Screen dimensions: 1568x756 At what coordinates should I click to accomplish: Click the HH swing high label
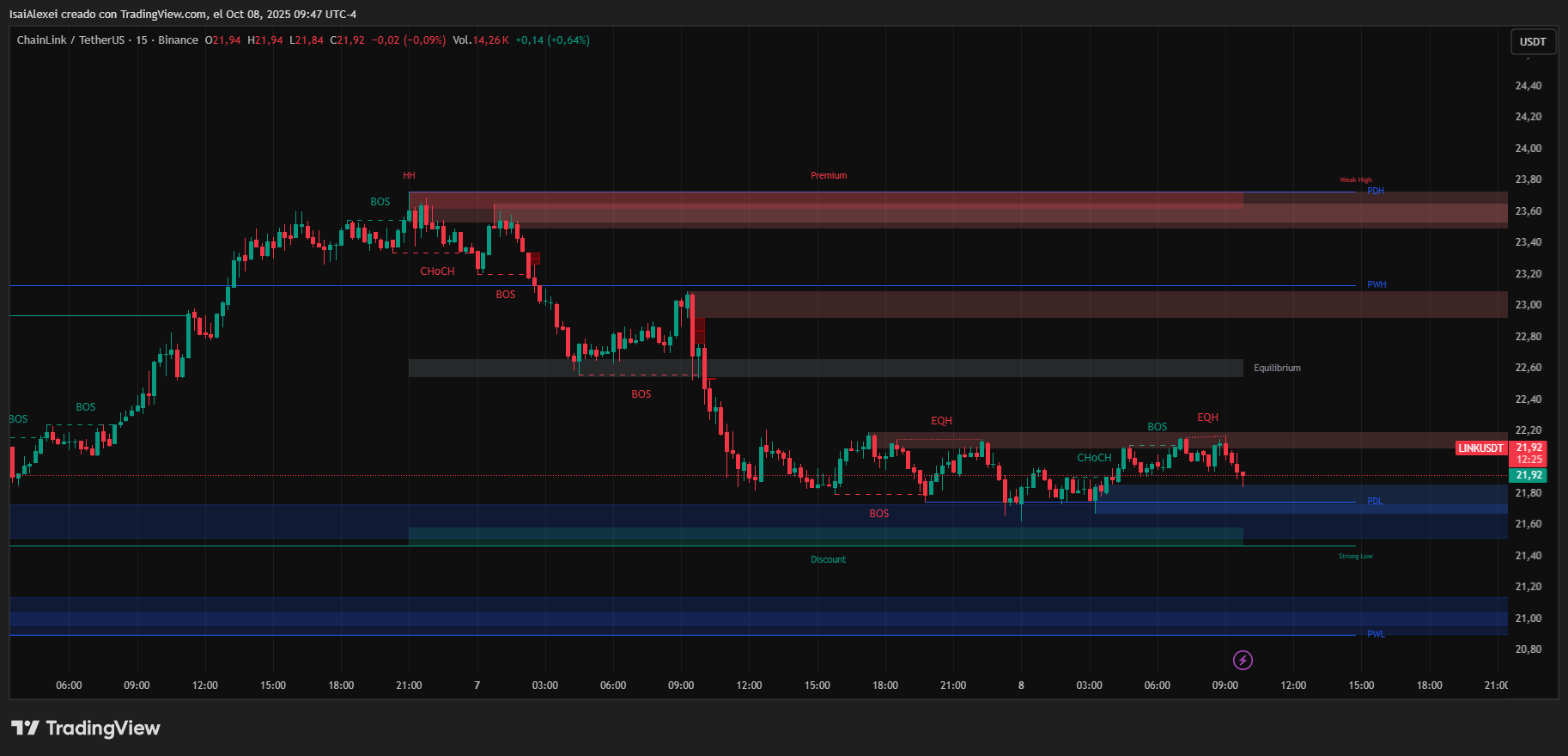click(409, 175)
